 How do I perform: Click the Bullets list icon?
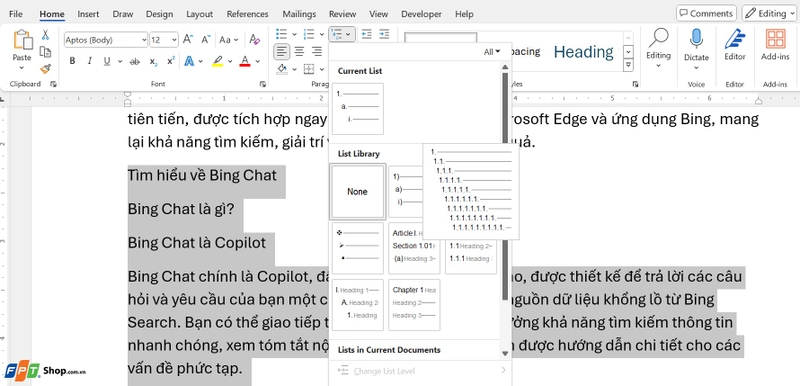click(282, 34)
